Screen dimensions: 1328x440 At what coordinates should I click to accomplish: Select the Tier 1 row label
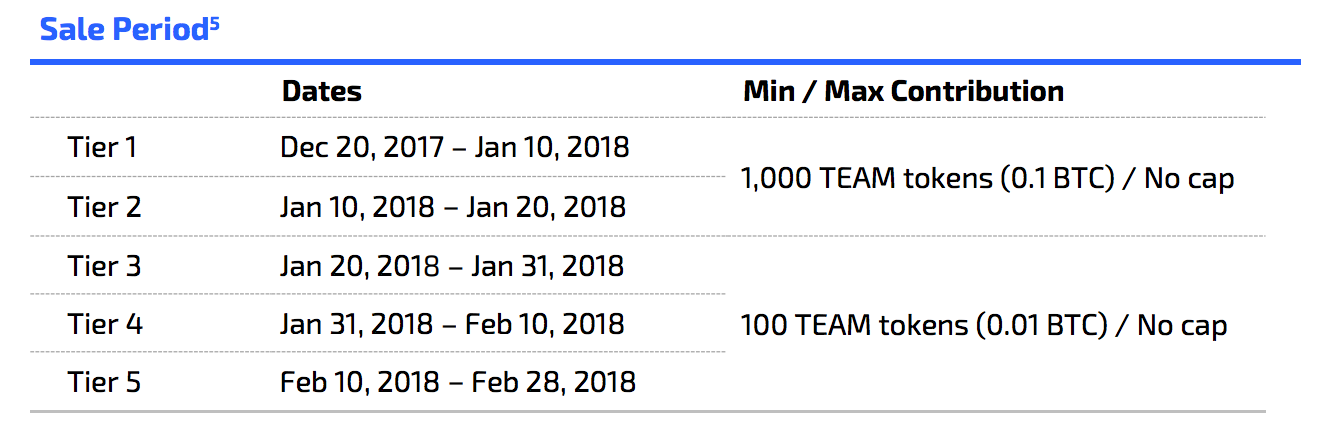click(x=102, y=148)
